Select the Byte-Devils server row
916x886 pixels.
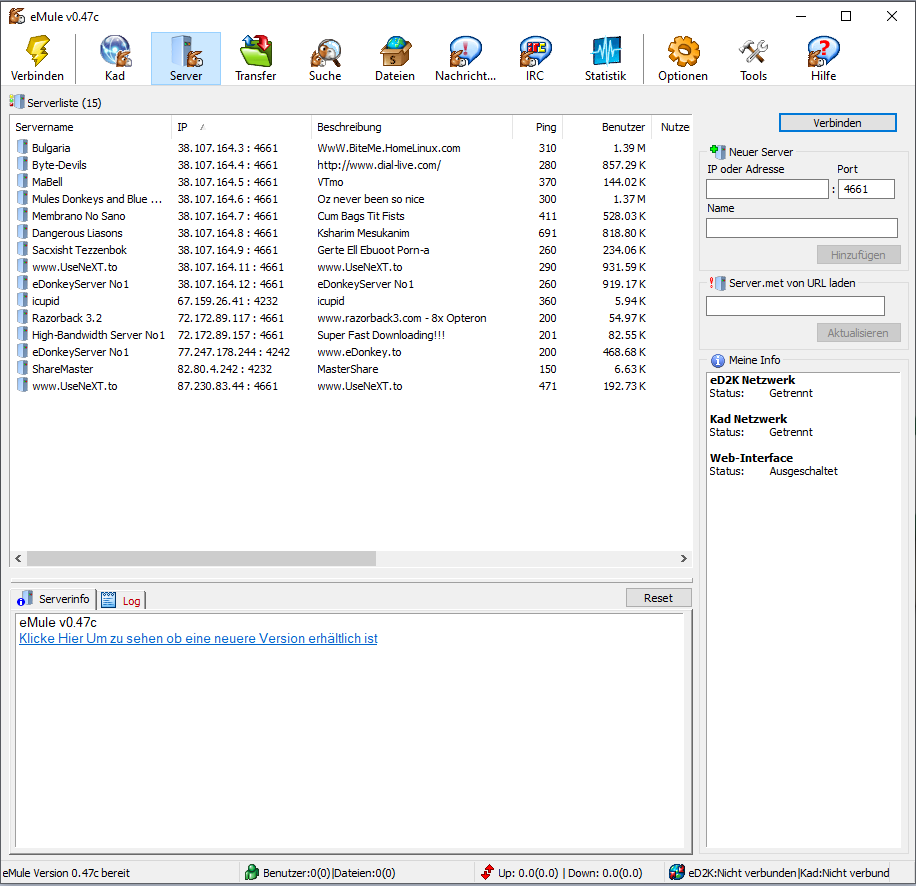351,165
